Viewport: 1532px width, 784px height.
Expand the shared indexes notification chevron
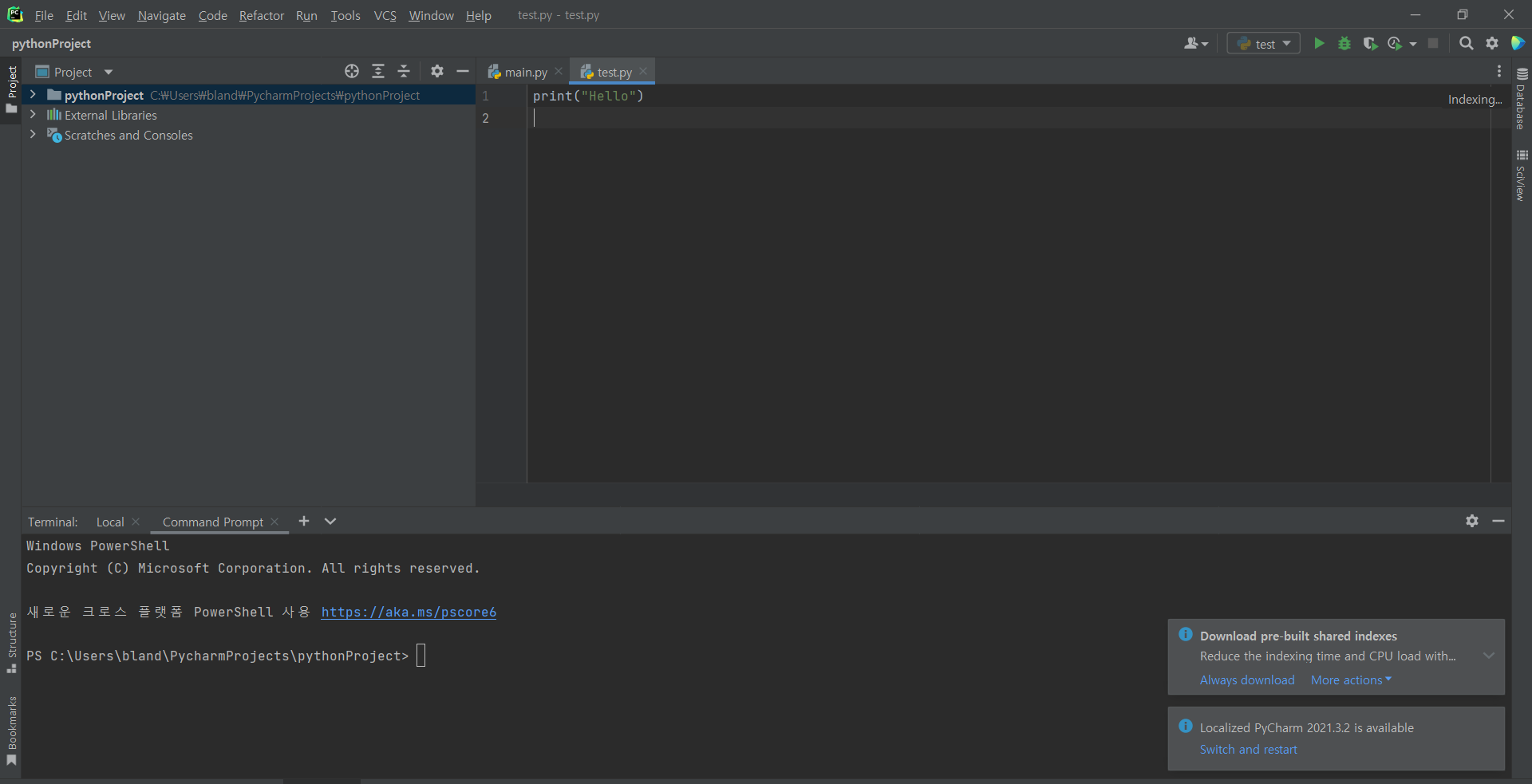(1488, 656)
